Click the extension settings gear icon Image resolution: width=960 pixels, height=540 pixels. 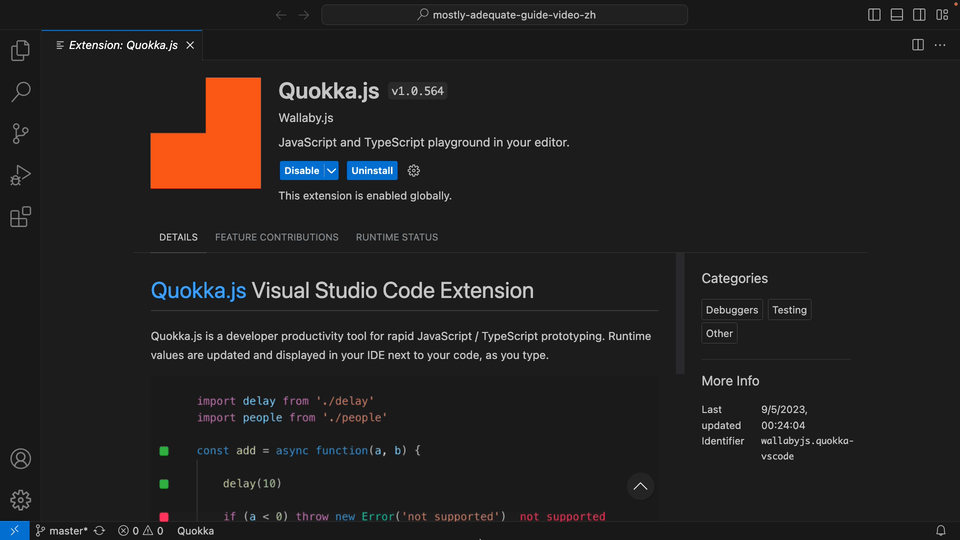click(414, 171)
